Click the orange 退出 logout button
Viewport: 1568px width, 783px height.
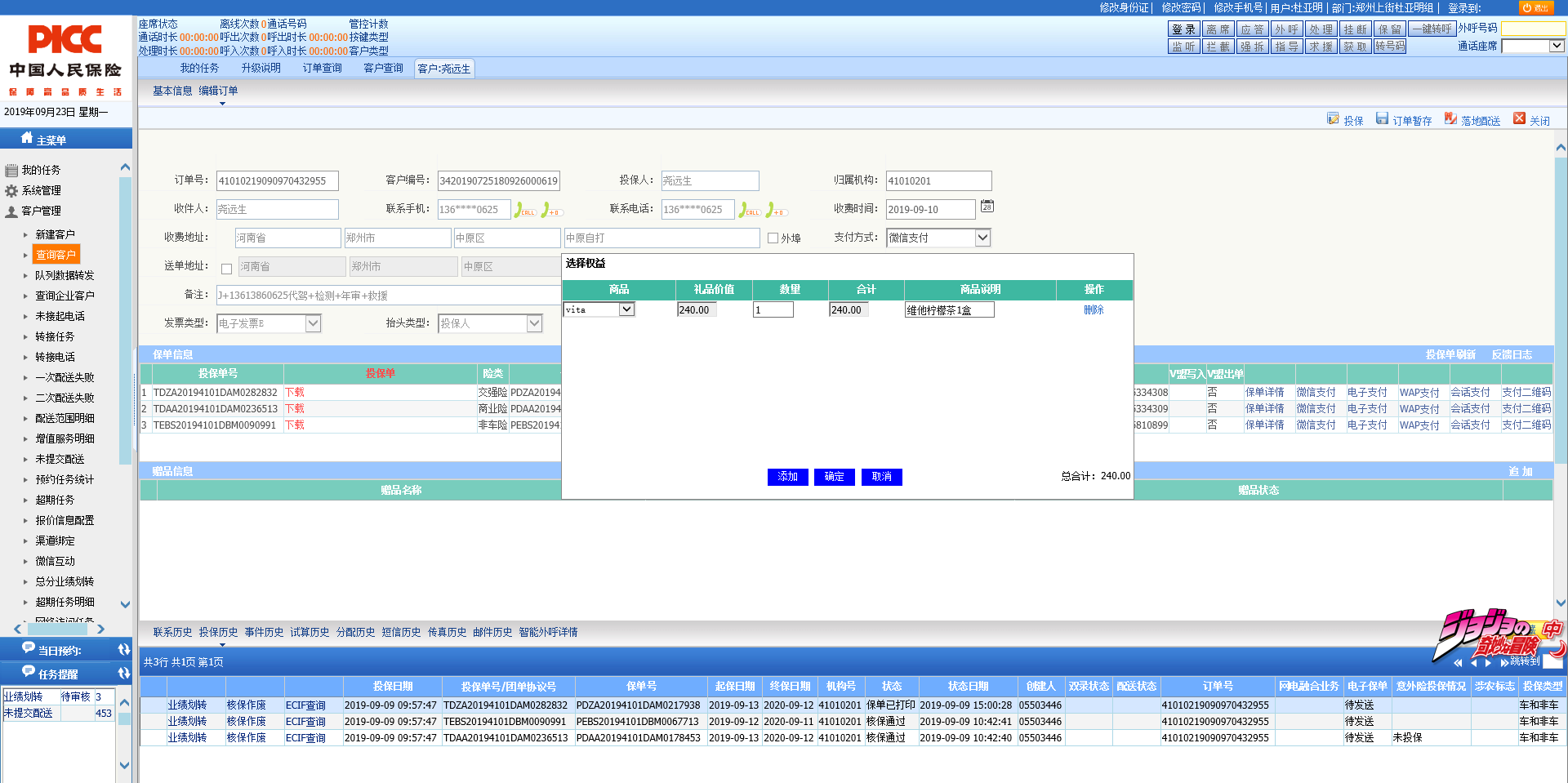(1535, 7)
